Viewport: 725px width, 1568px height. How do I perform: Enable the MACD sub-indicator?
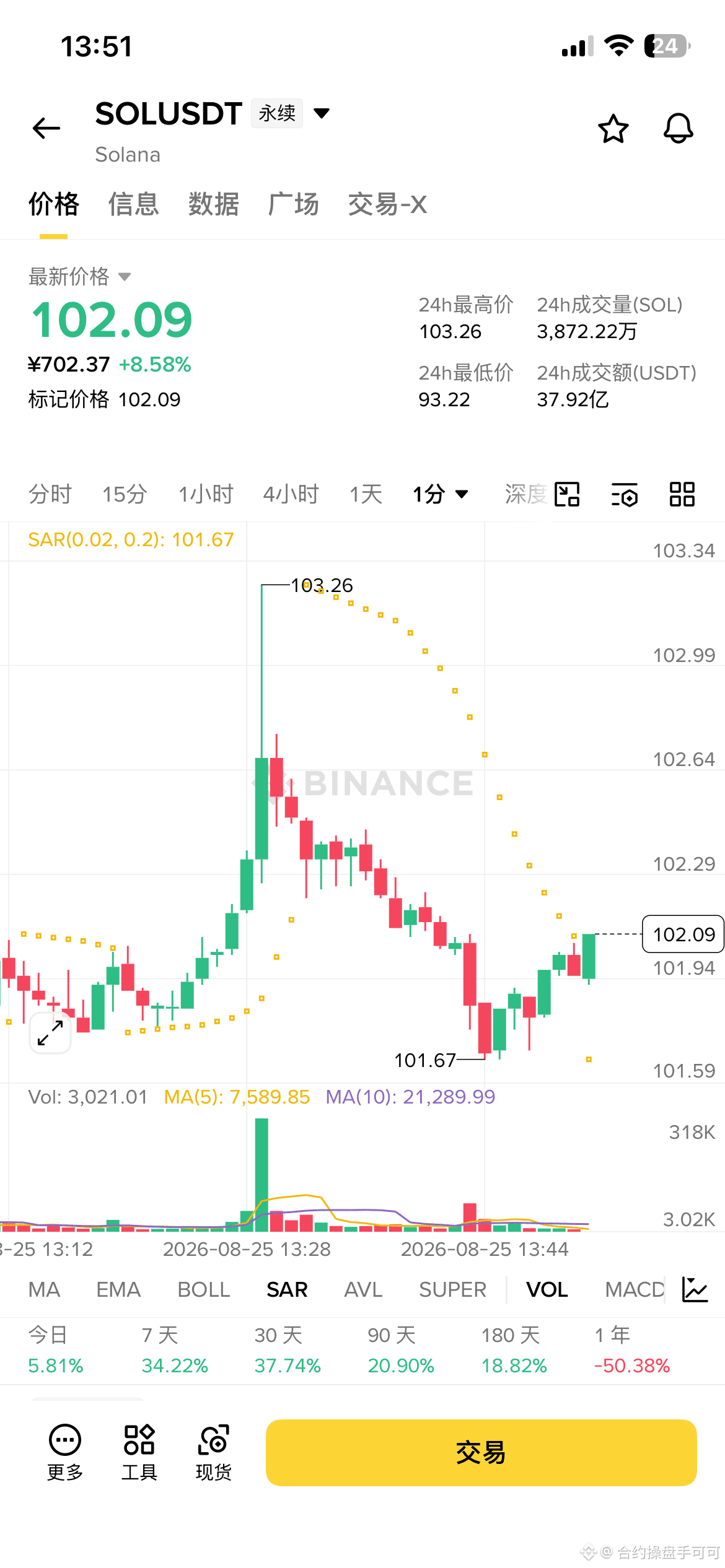(x=635, y=1289)
